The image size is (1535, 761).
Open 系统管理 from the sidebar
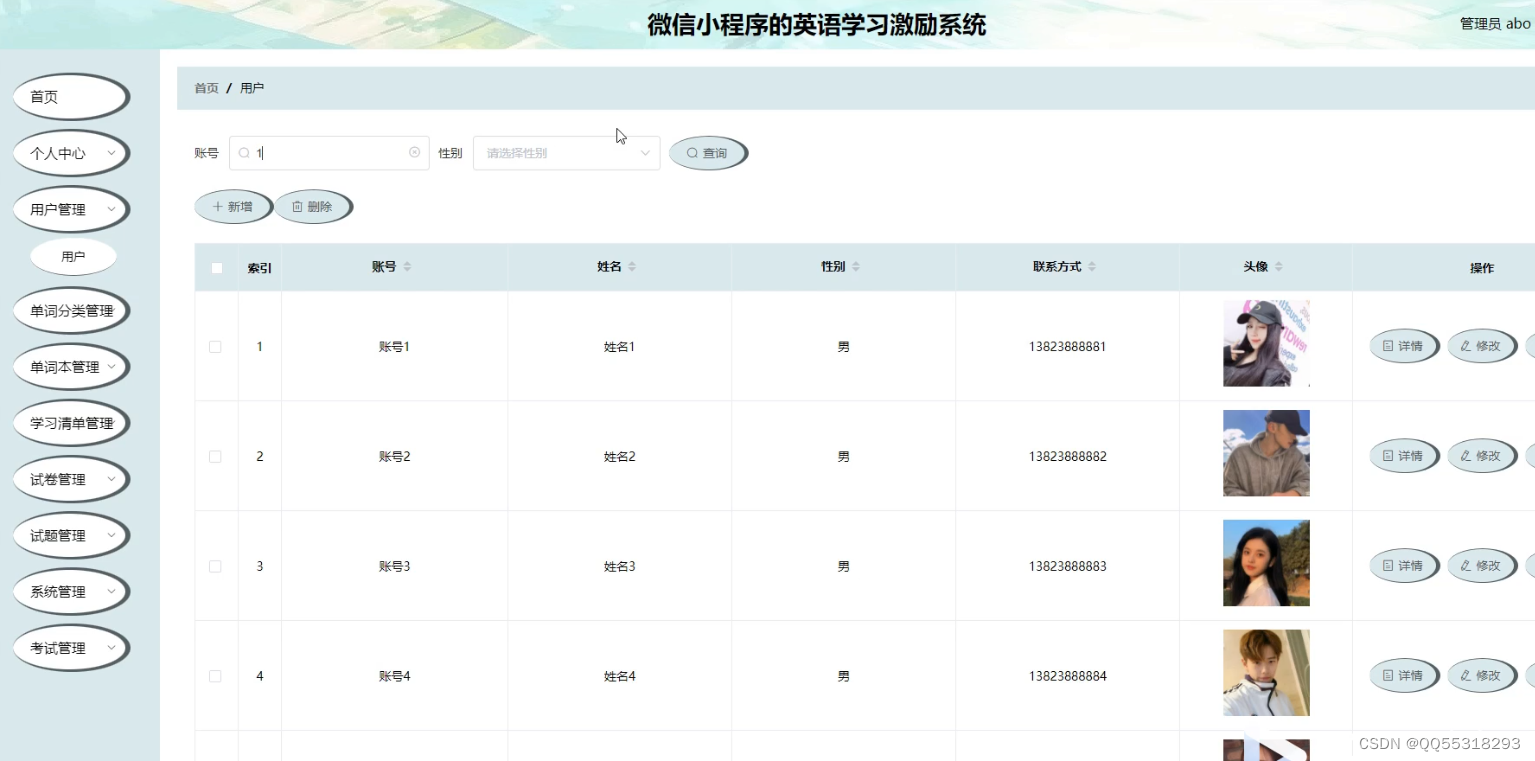(70, 591)
